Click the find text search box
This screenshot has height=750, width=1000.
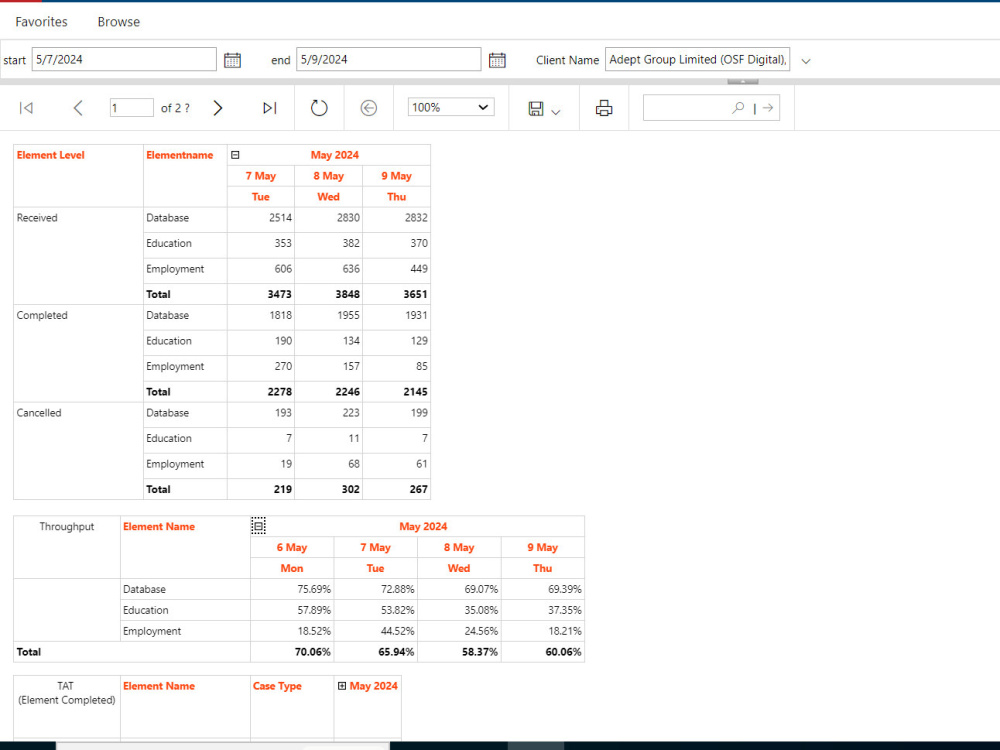[x=711, y=108]
